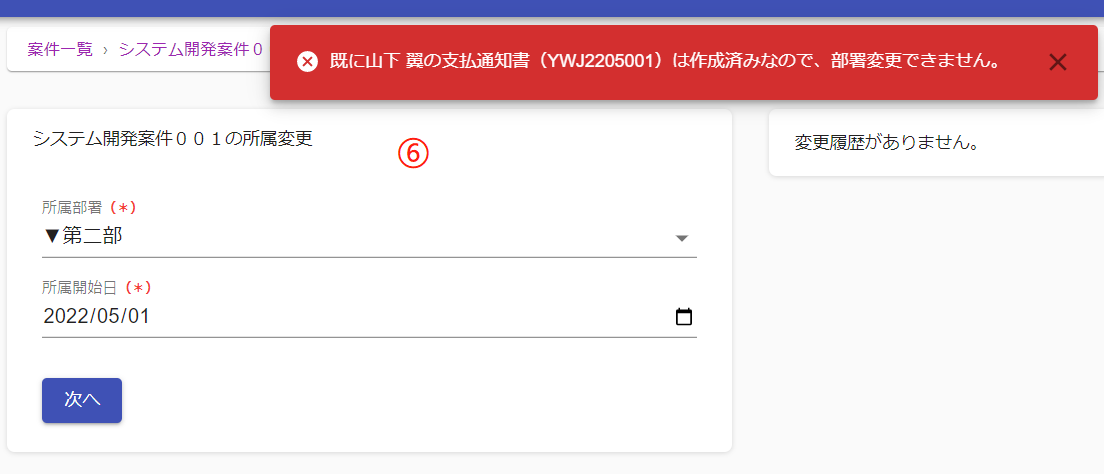
Task: Open システム開発案件 breadcrumb link
Action: click(x=191, y=49)
